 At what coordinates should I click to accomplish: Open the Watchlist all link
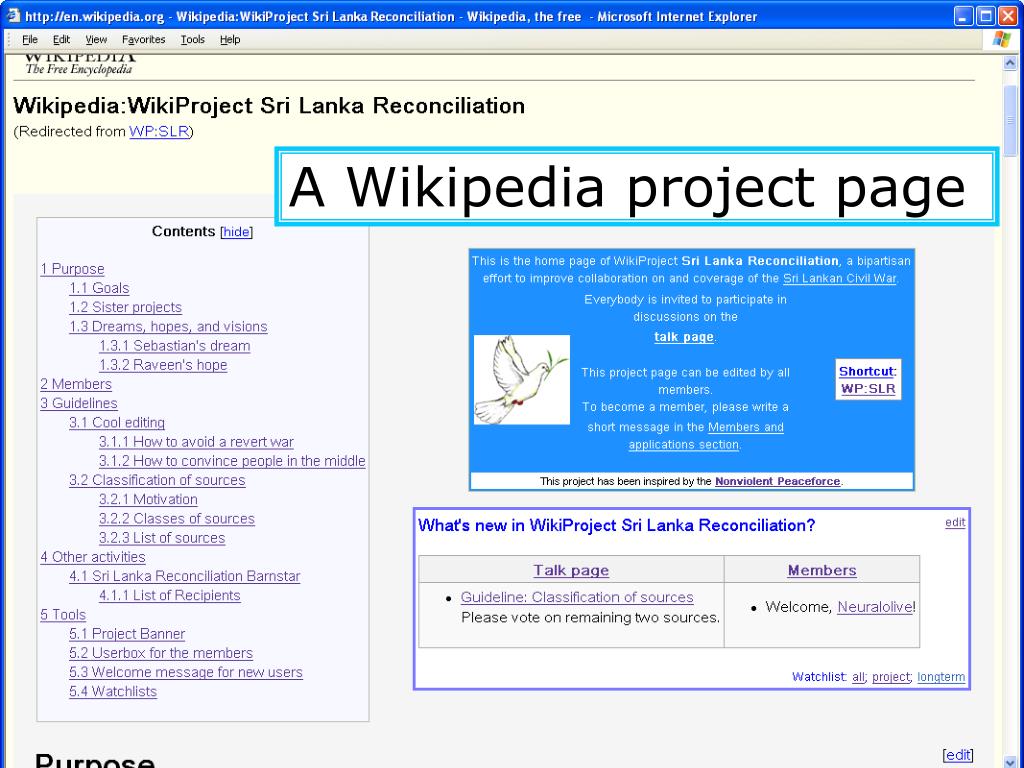(858, 677)
